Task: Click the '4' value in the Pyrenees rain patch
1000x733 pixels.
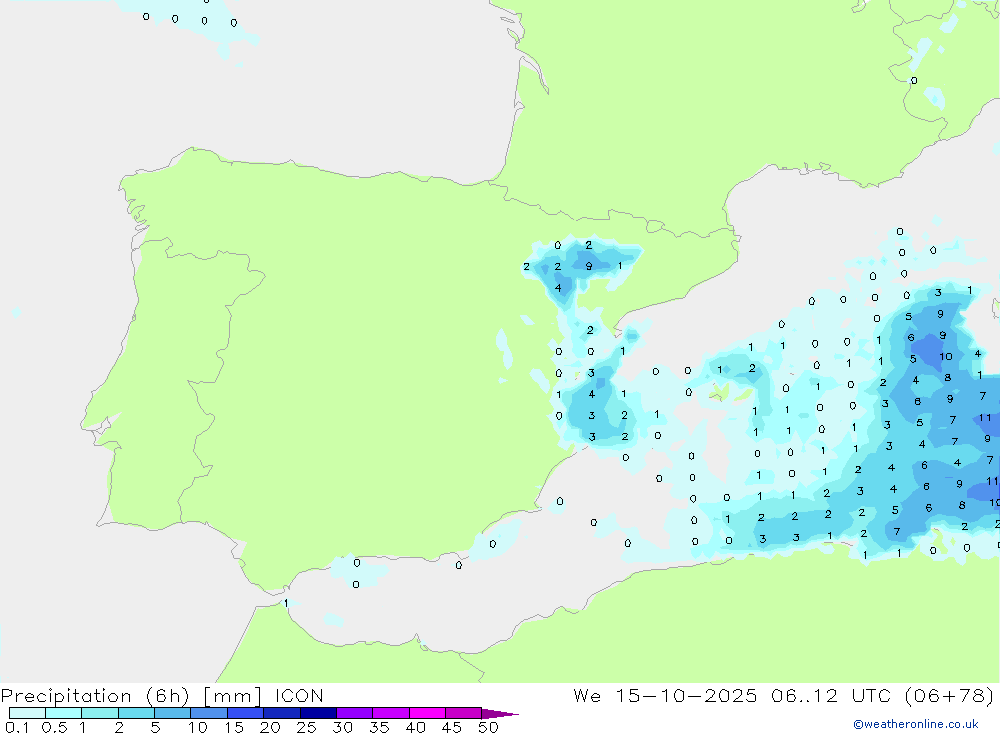Action: [x=558, y=288]
